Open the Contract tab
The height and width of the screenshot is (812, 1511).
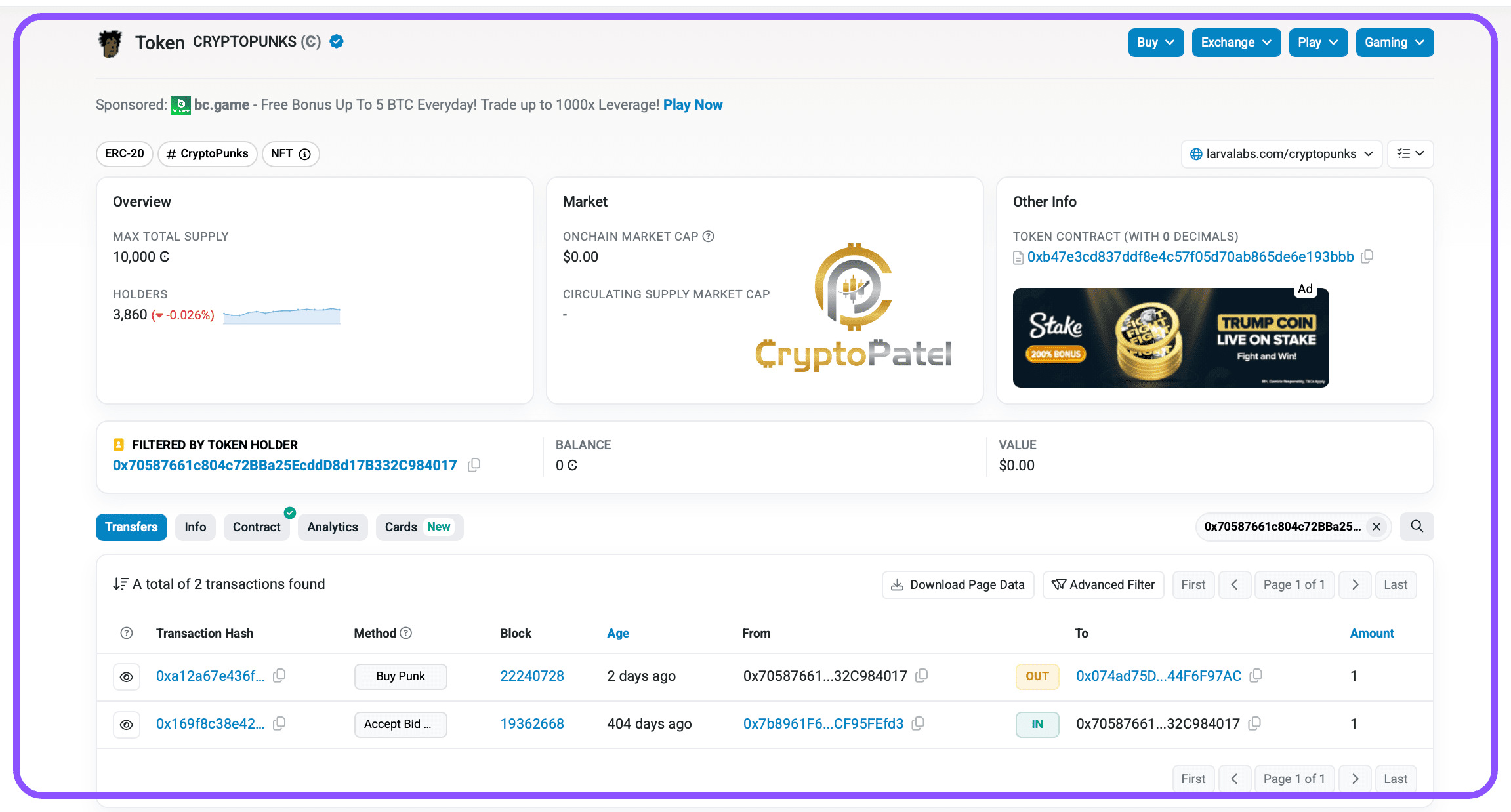point(257,527)
